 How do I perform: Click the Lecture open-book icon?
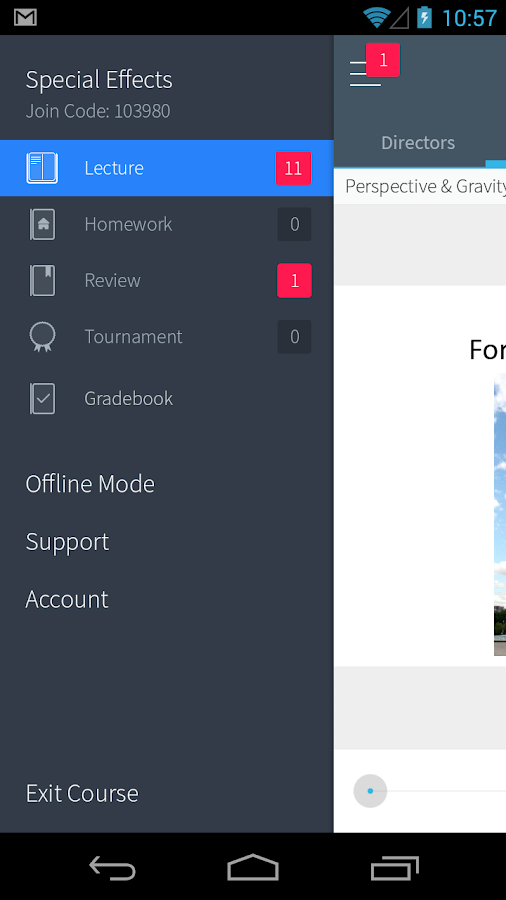point(42,168)
